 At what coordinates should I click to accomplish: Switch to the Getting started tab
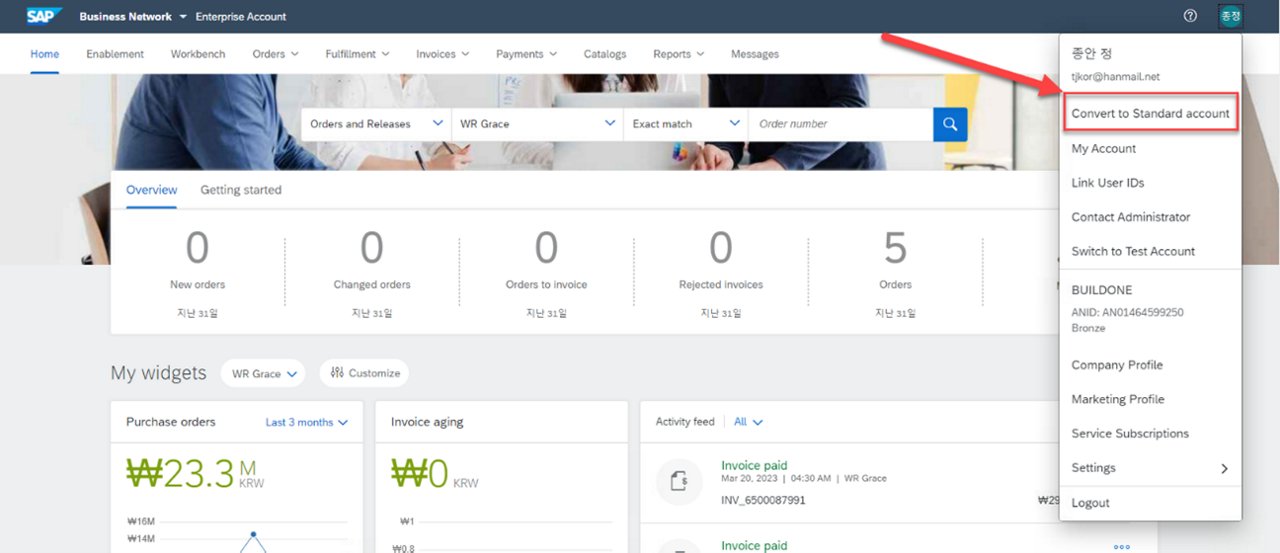[241, 190]
